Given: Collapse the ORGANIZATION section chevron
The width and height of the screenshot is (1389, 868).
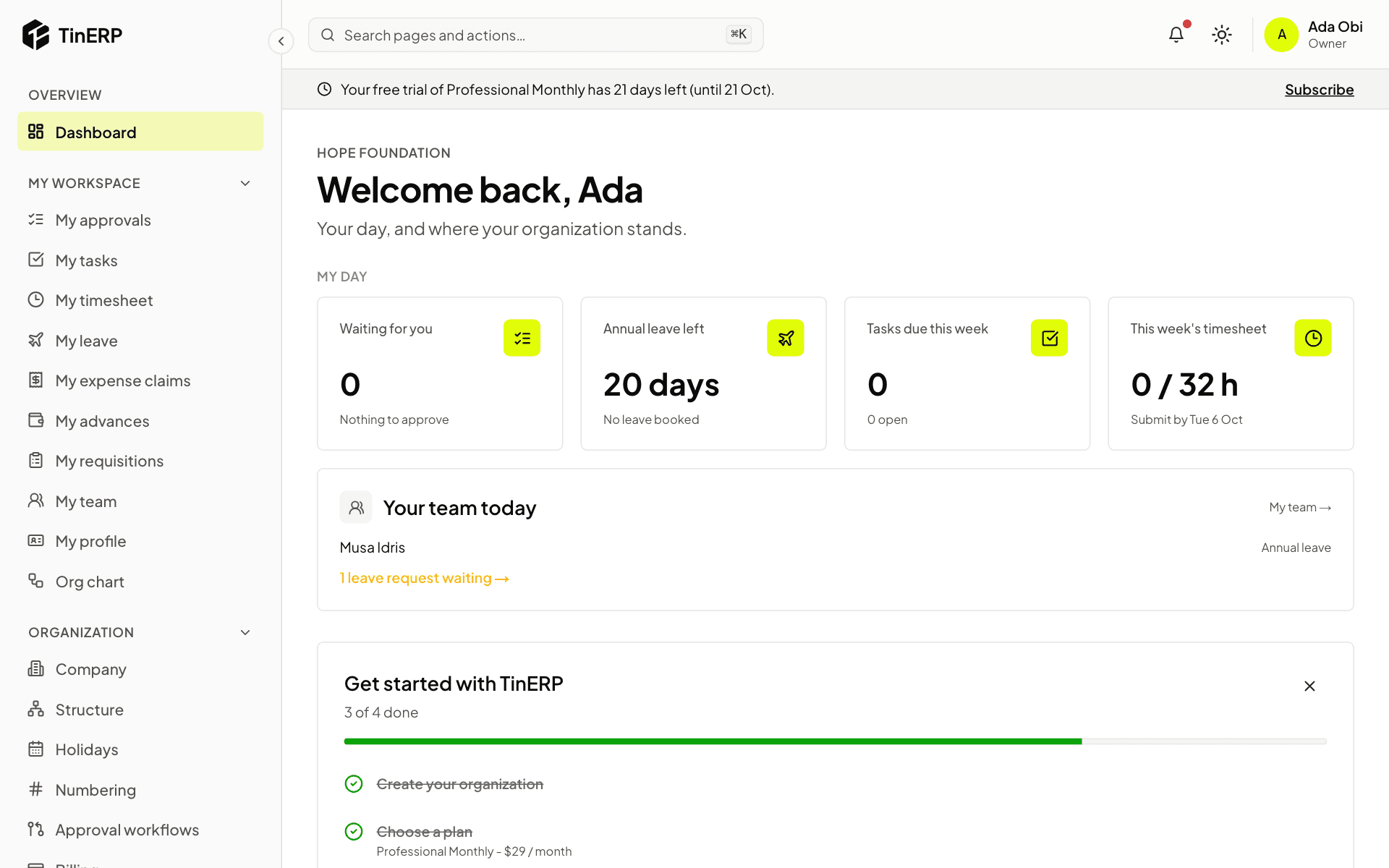Looking at the screenshot, I should point(245,632).
